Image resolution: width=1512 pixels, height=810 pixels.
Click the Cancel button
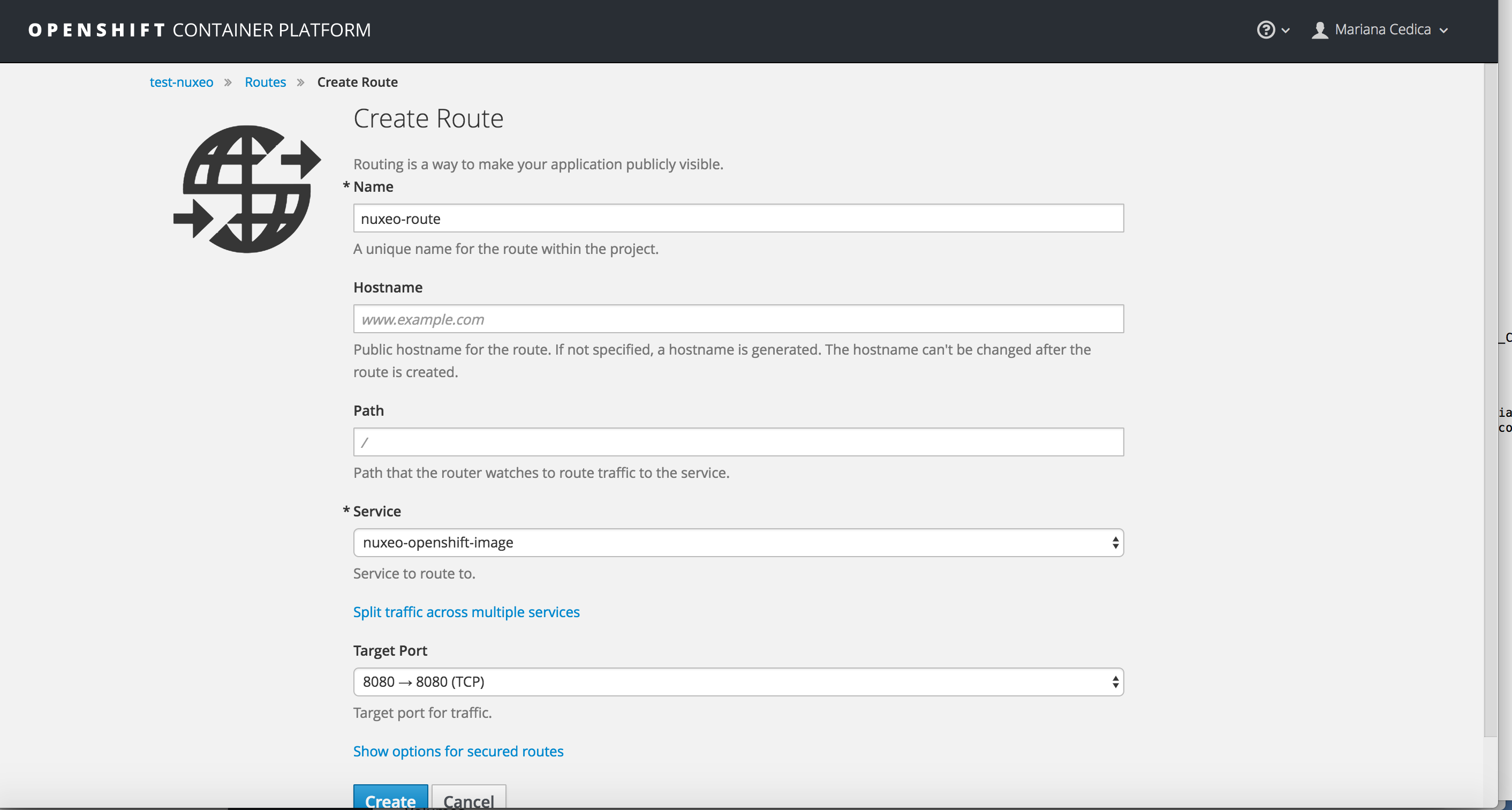coord(468,797)
